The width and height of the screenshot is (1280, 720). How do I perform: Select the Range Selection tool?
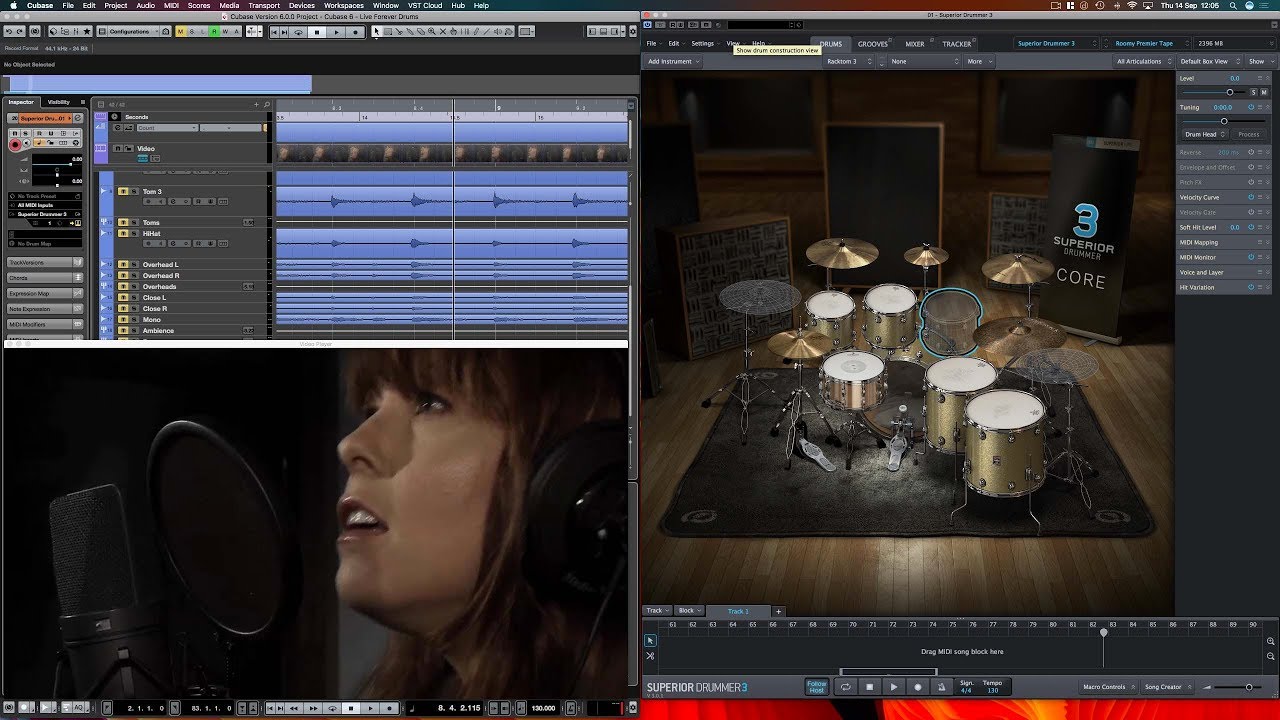(x=388, y=32)
